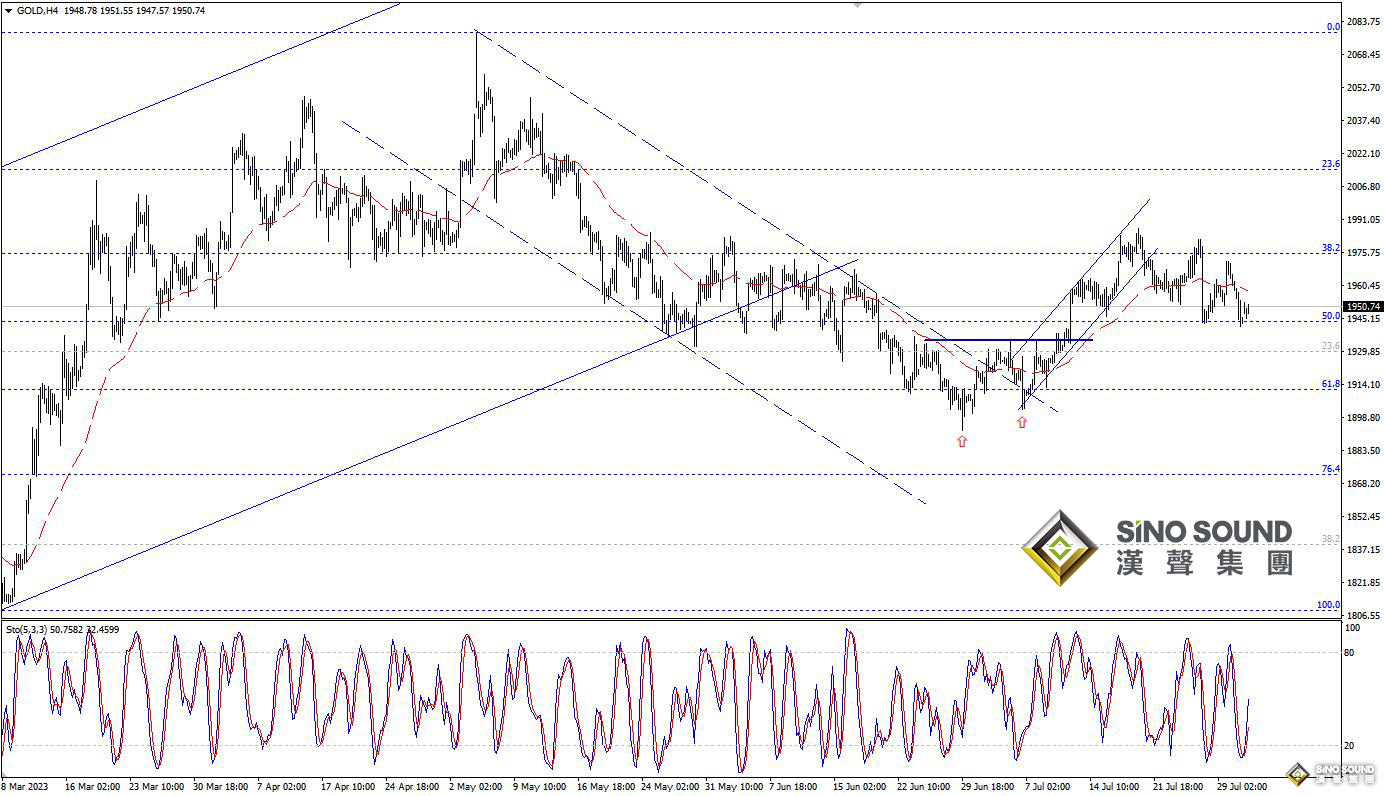Select the 100.0 Fibonacci level label
This screenshot has width=1384, height=796.
pyautogui.click(x=1328, y=605)
